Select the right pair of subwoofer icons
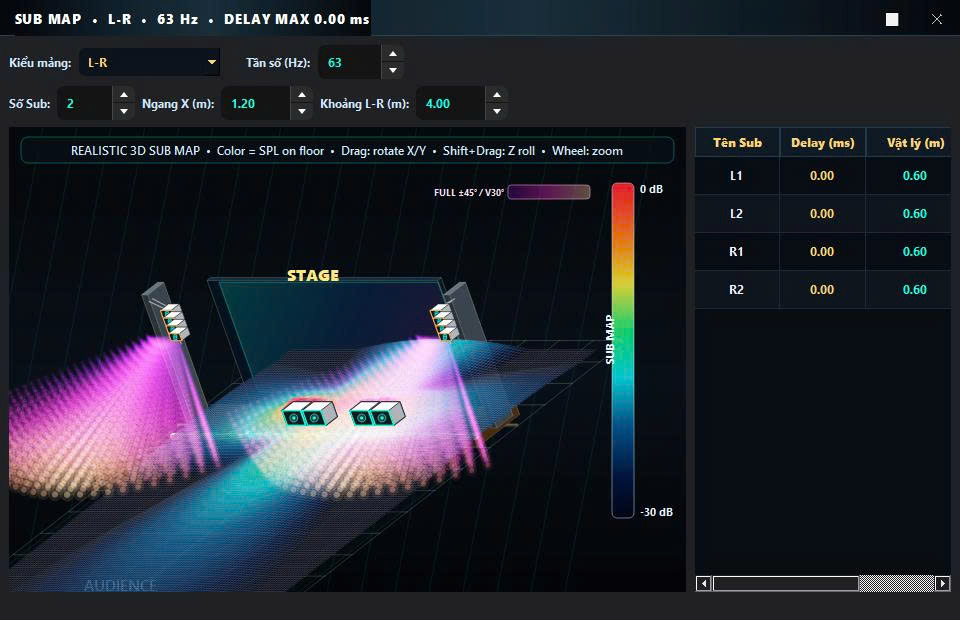960x620 pixels. click(x=377, y=413)
